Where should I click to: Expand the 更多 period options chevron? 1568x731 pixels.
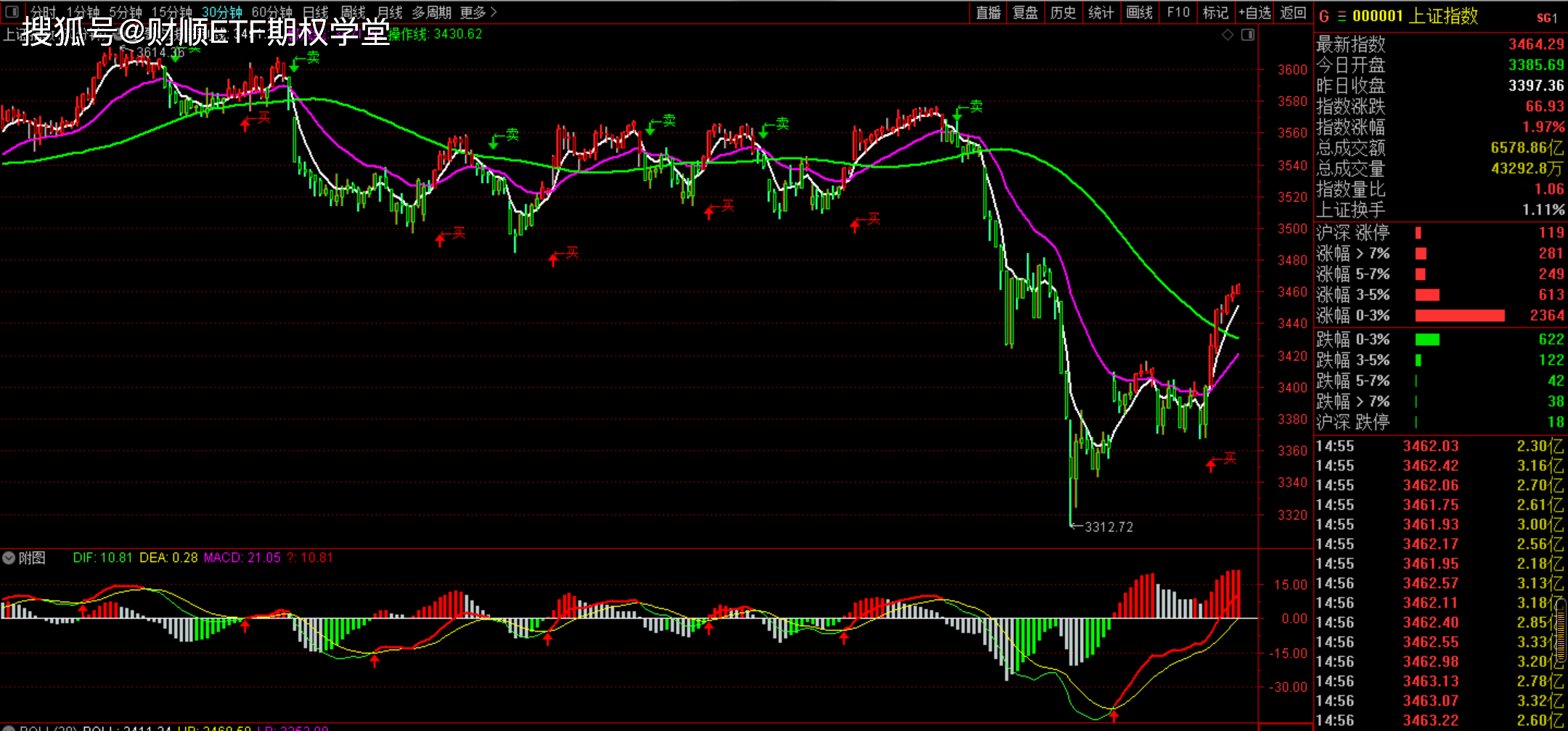[x=494, y=12]
